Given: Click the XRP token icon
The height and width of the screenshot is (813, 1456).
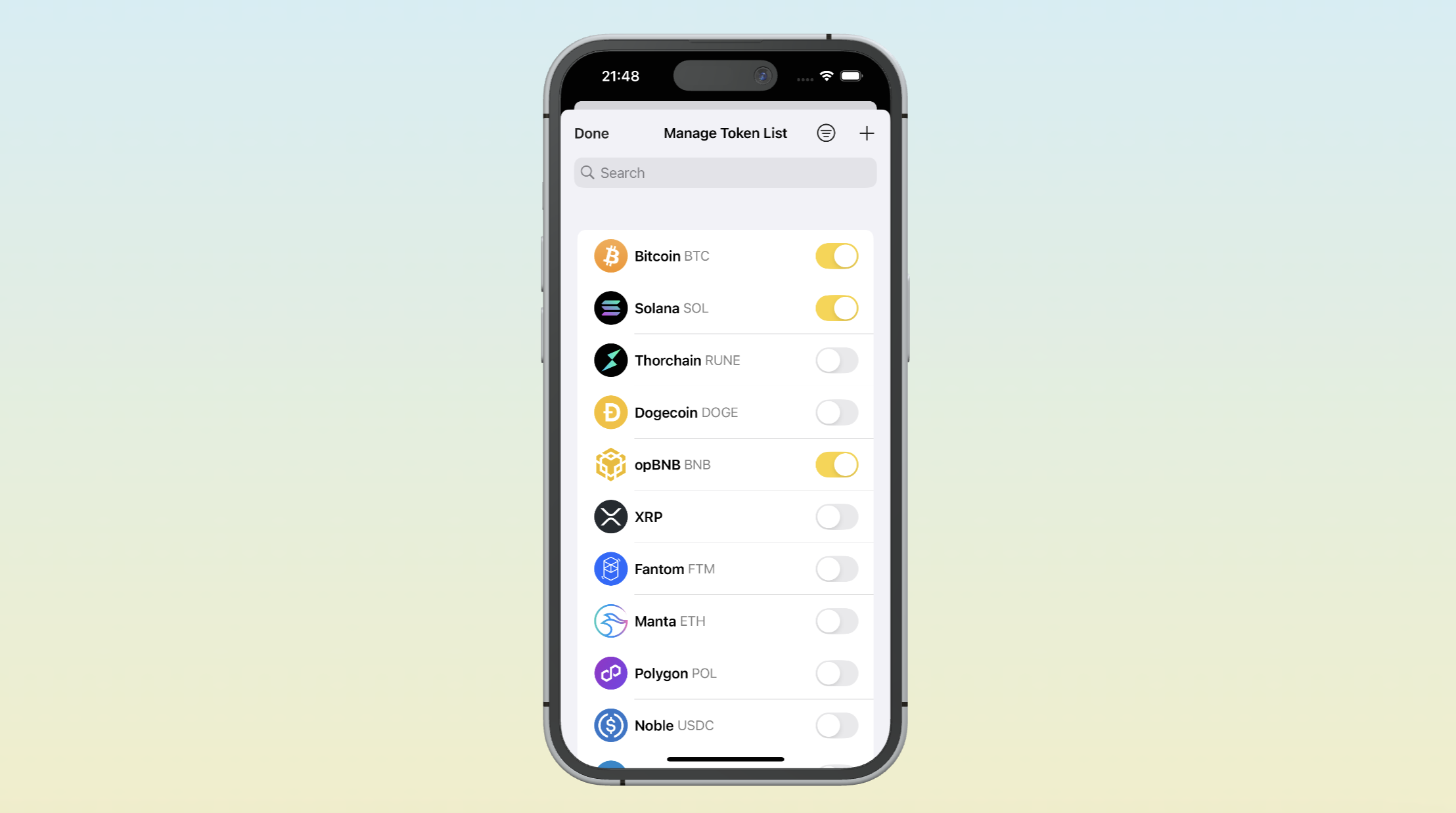Looking at the screenshot, I should click(611, 516).
